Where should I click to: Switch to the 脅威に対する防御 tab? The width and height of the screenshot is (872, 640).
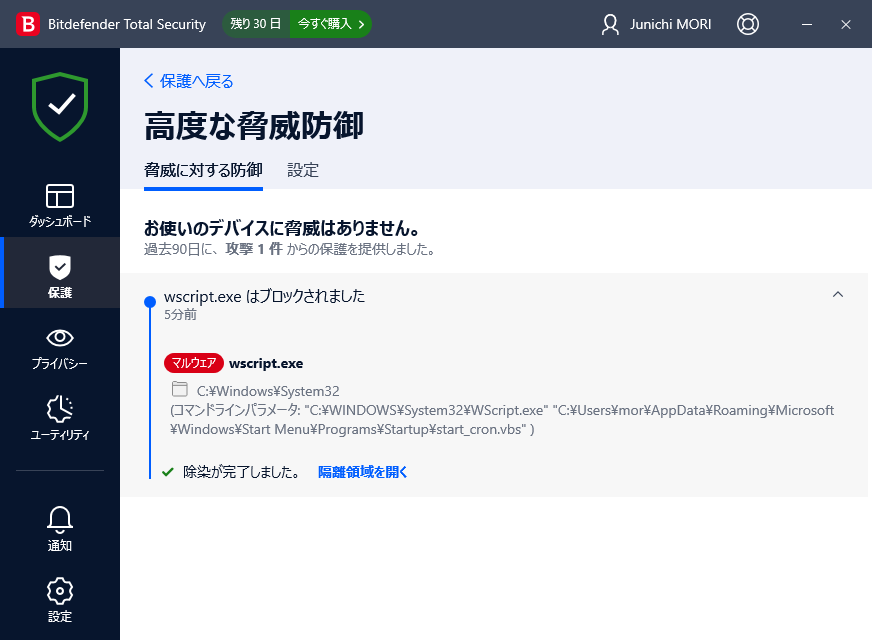[203, 170]
